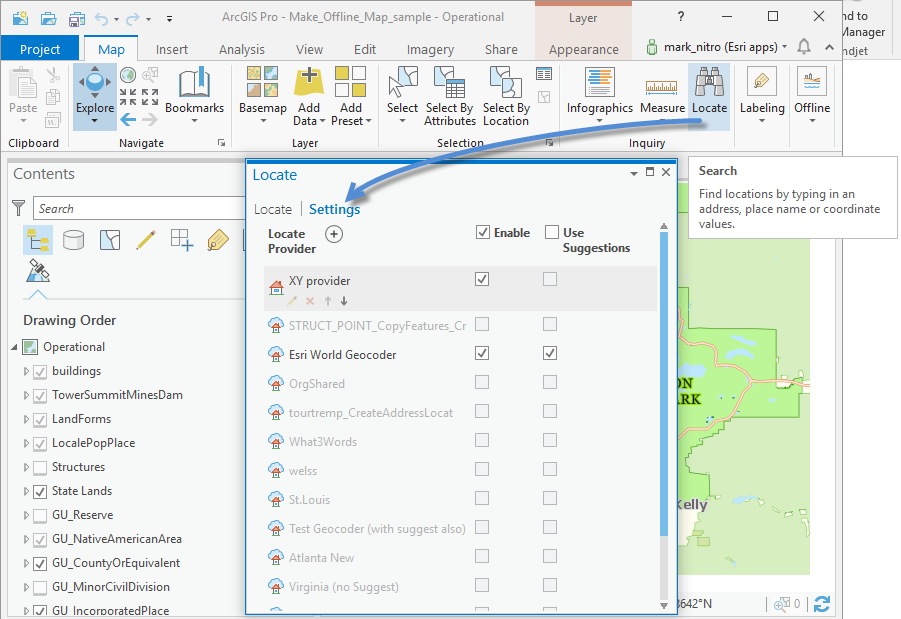
Task: Toggle the Enable all providers header checkbox
Action: [x=483, y=232]
